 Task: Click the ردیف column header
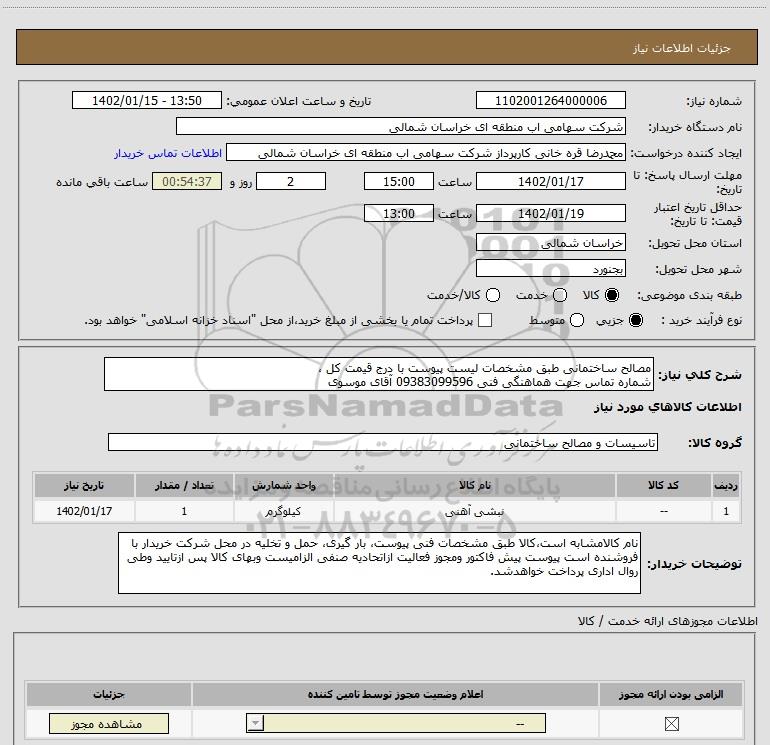tap(726, 485)
